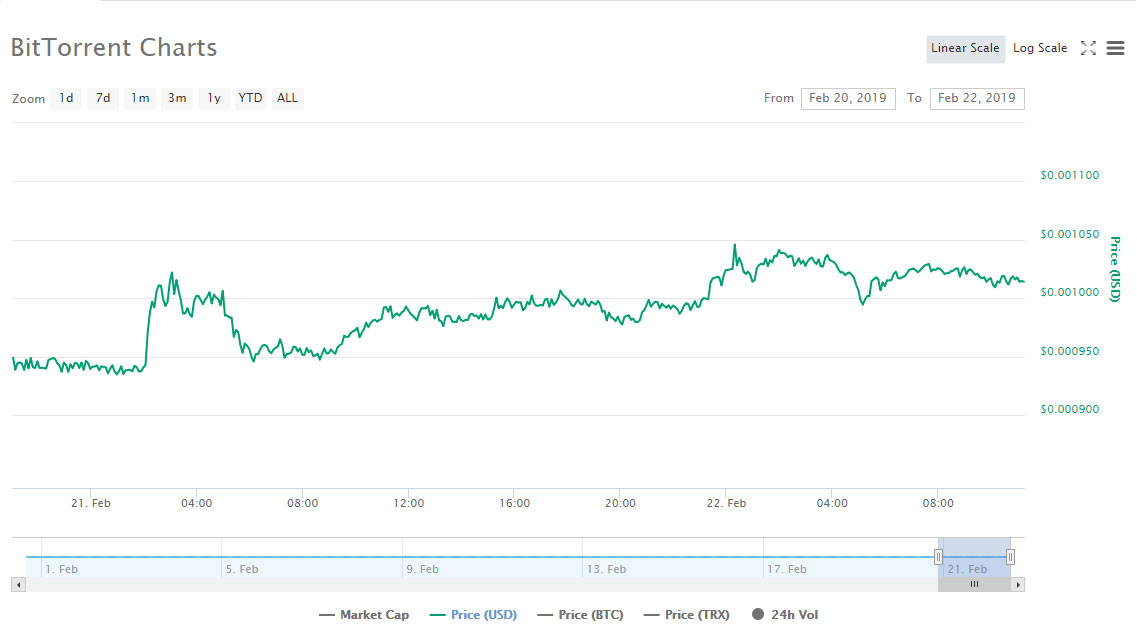Click the navigator scroll left arrow

coord(19,584)
